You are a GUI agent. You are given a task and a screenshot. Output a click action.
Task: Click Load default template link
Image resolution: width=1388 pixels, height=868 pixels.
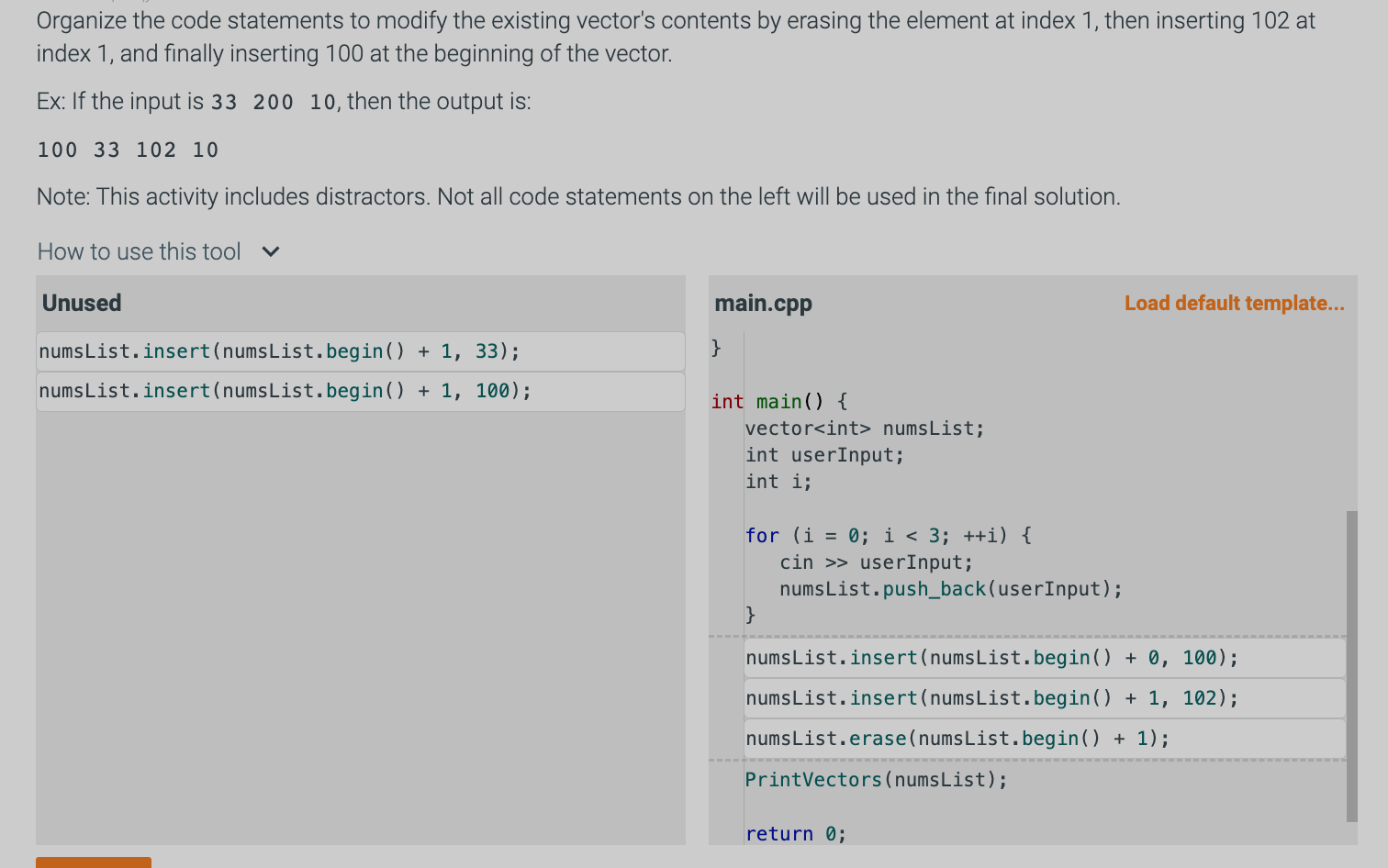(1234, 304)
